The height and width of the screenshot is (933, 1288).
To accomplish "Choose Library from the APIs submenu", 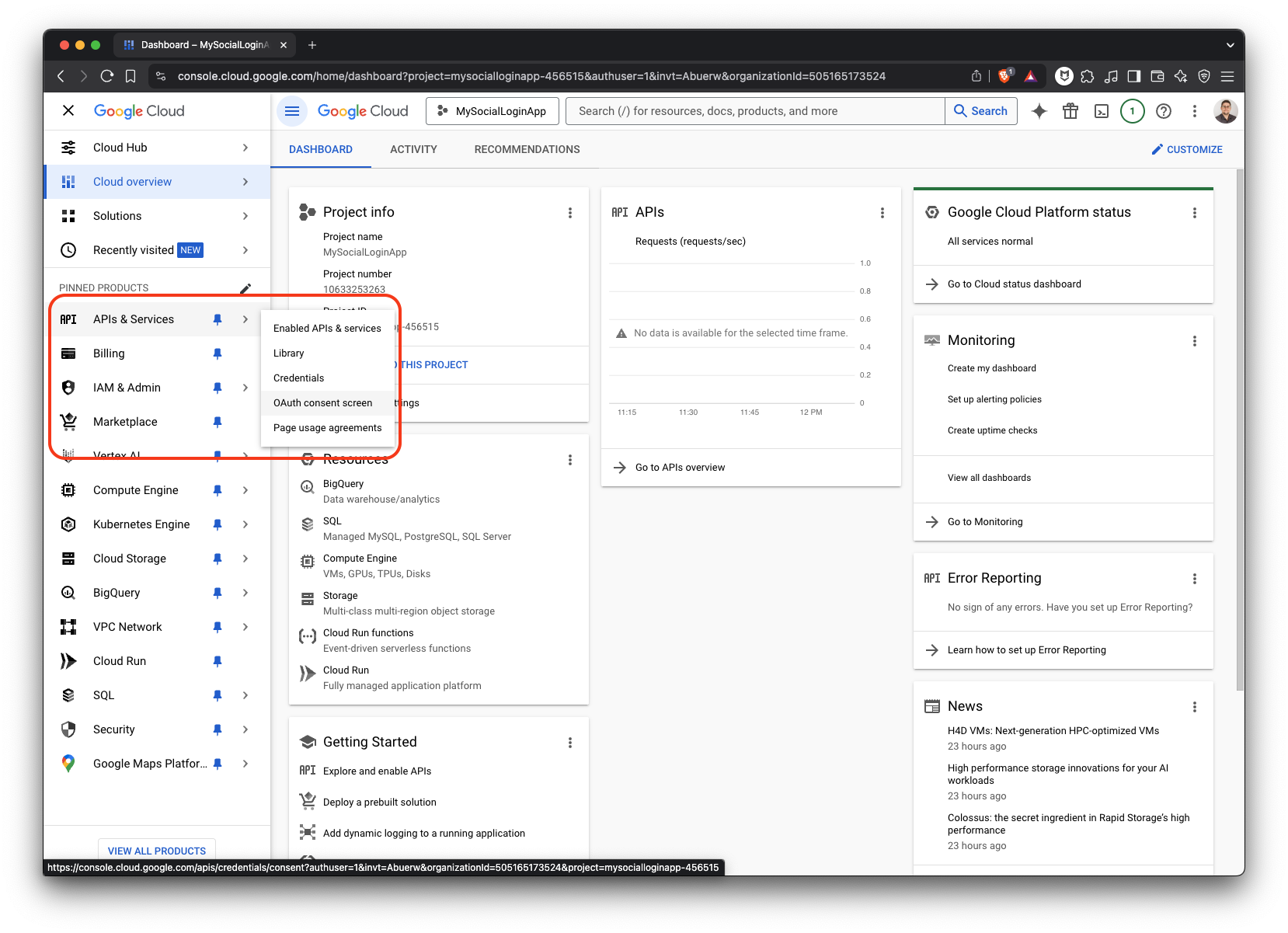I will coord(327,353).
